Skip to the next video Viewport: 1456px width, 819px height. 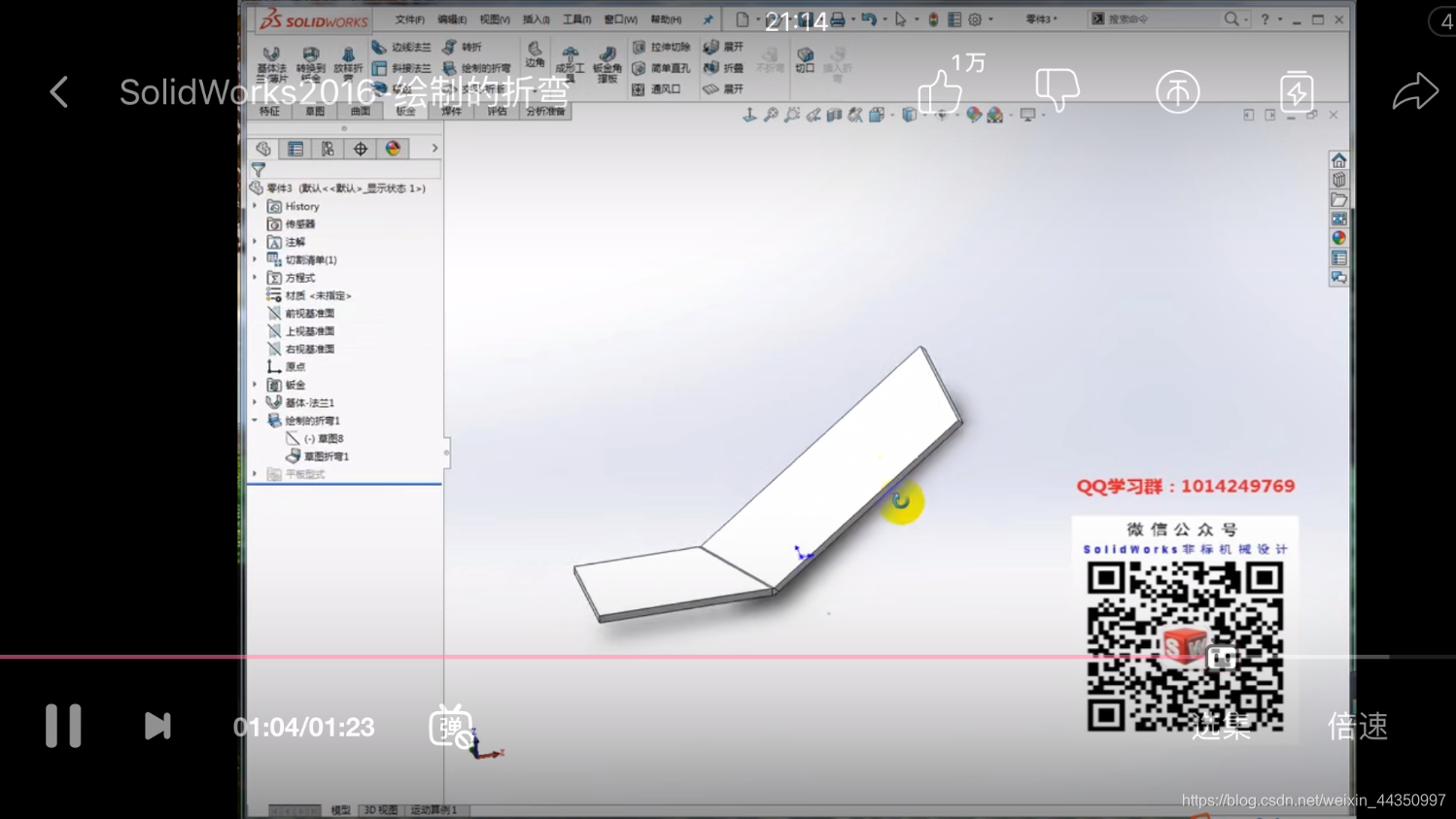(x=157, y=726)
